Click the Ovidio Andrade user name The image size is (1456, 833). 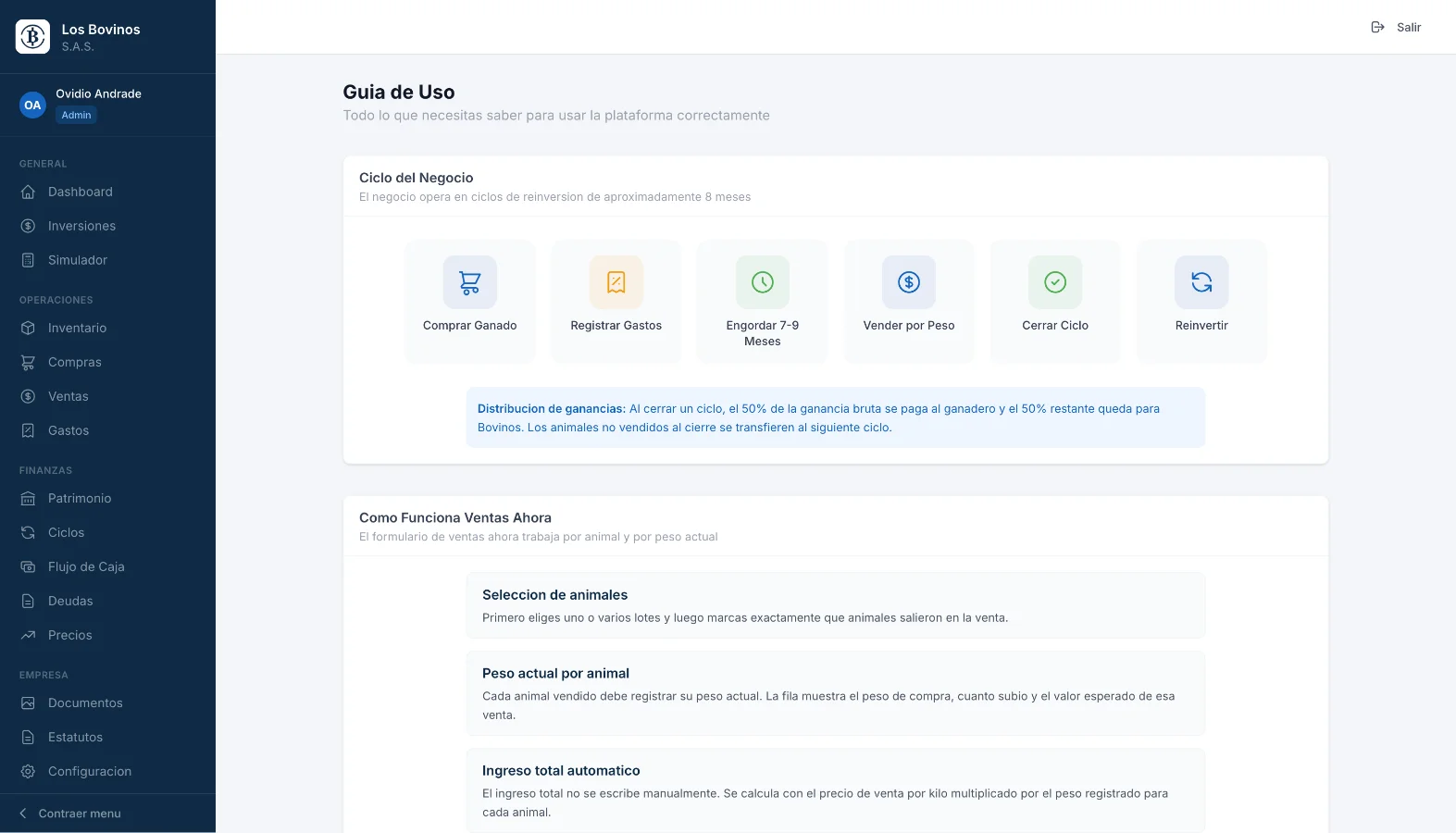pos(98,93)
